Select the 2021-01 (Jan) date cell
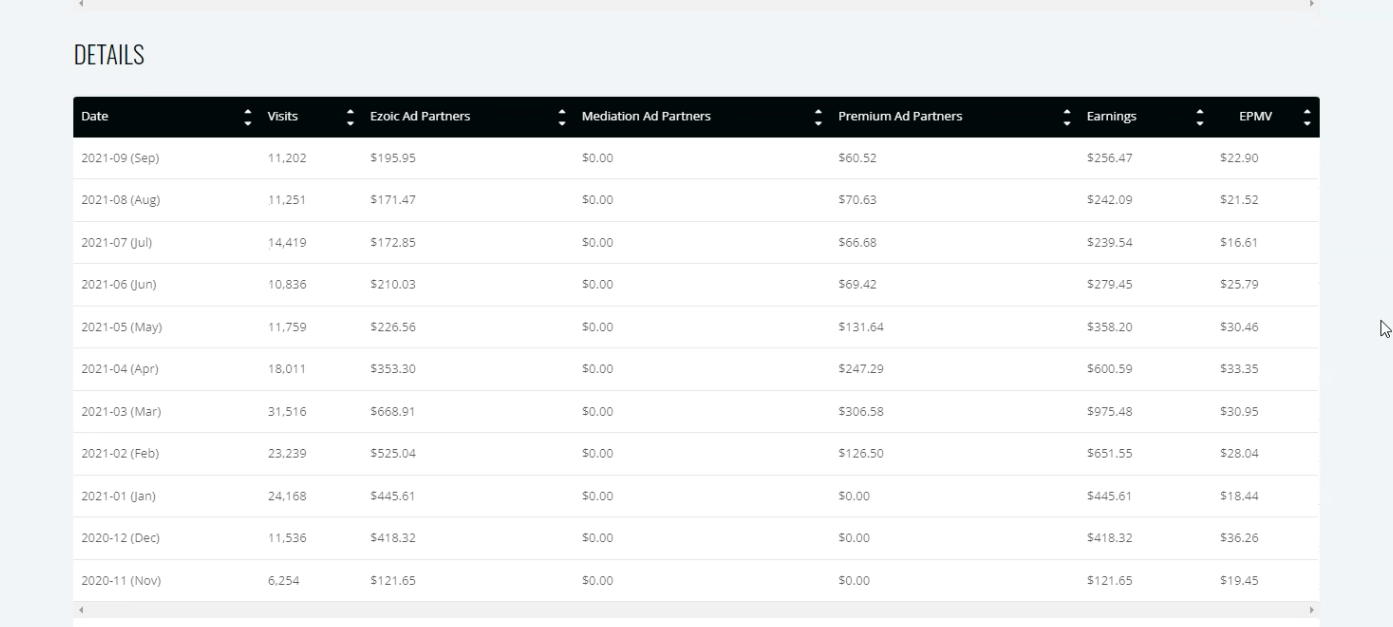 tap(118, 496)
